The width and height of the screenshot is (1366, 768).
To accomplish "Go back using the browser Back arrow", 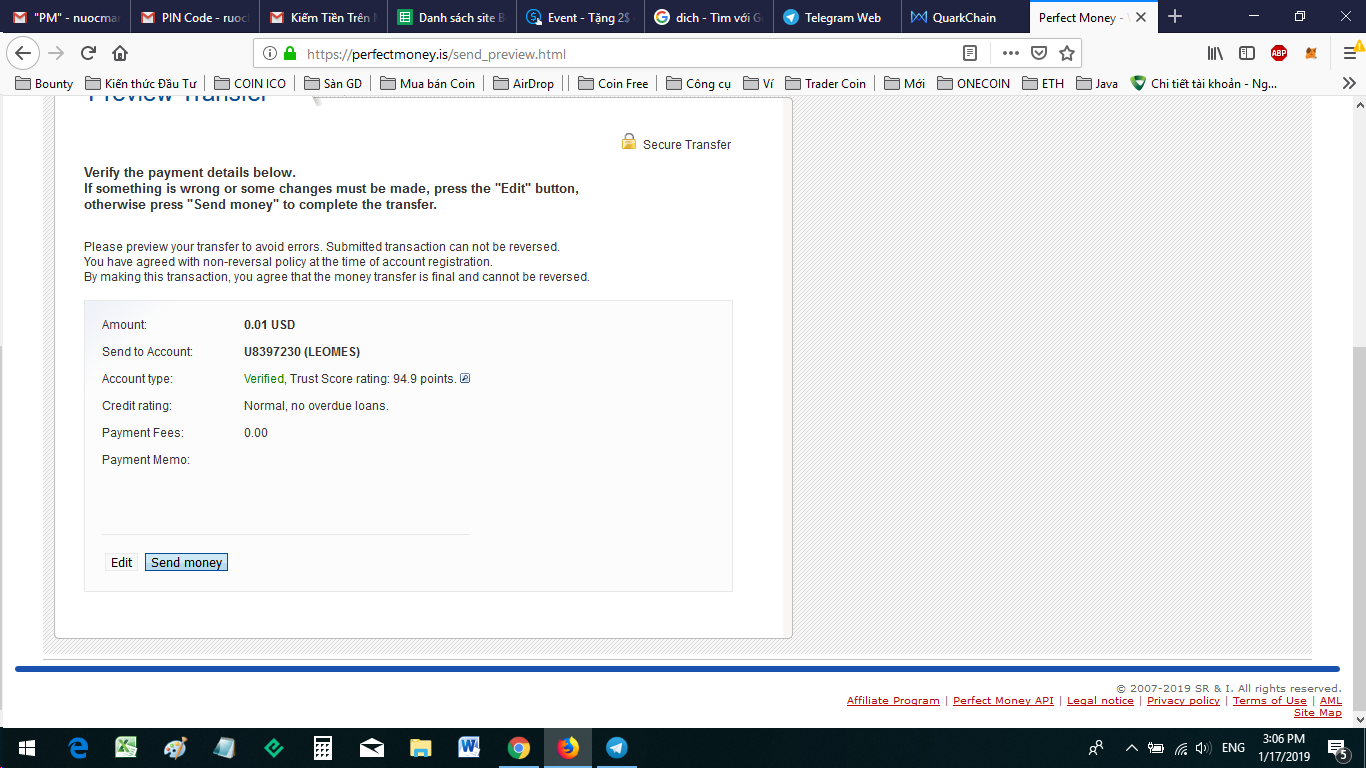I will coord(24,53).
